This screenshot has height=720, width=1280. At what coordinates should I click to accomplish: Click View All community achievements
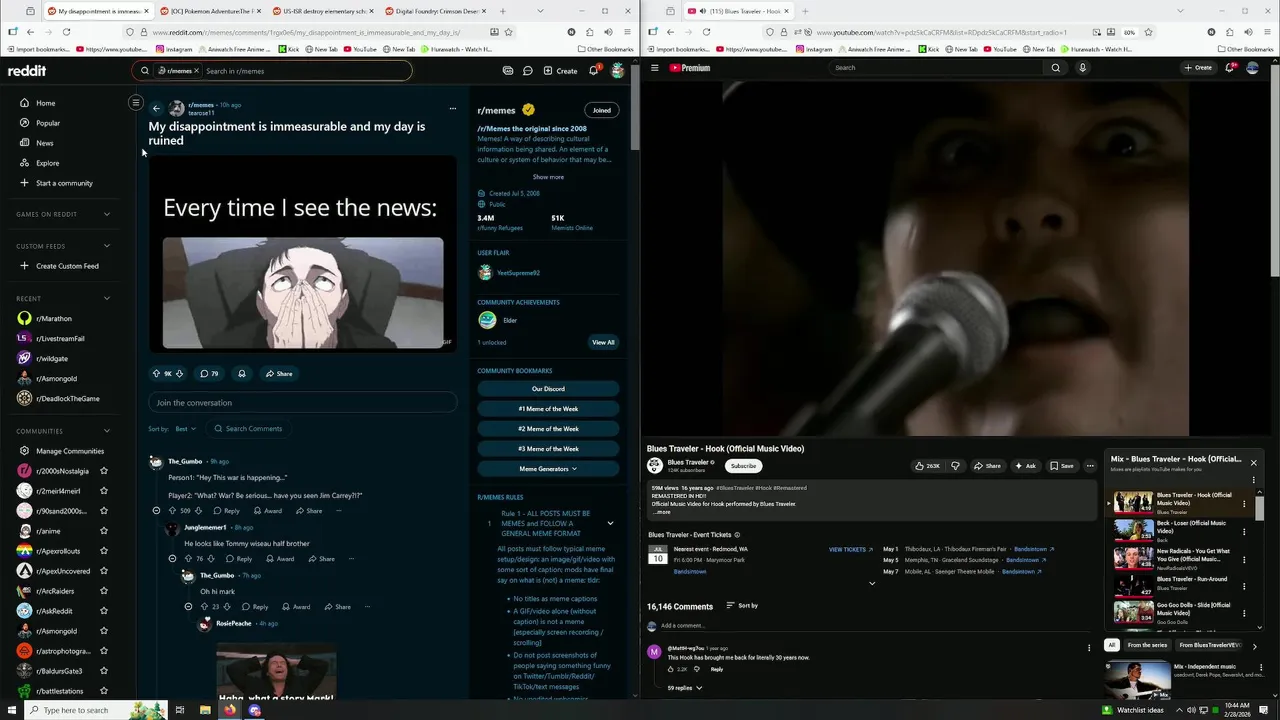click(x=603, y=343)
